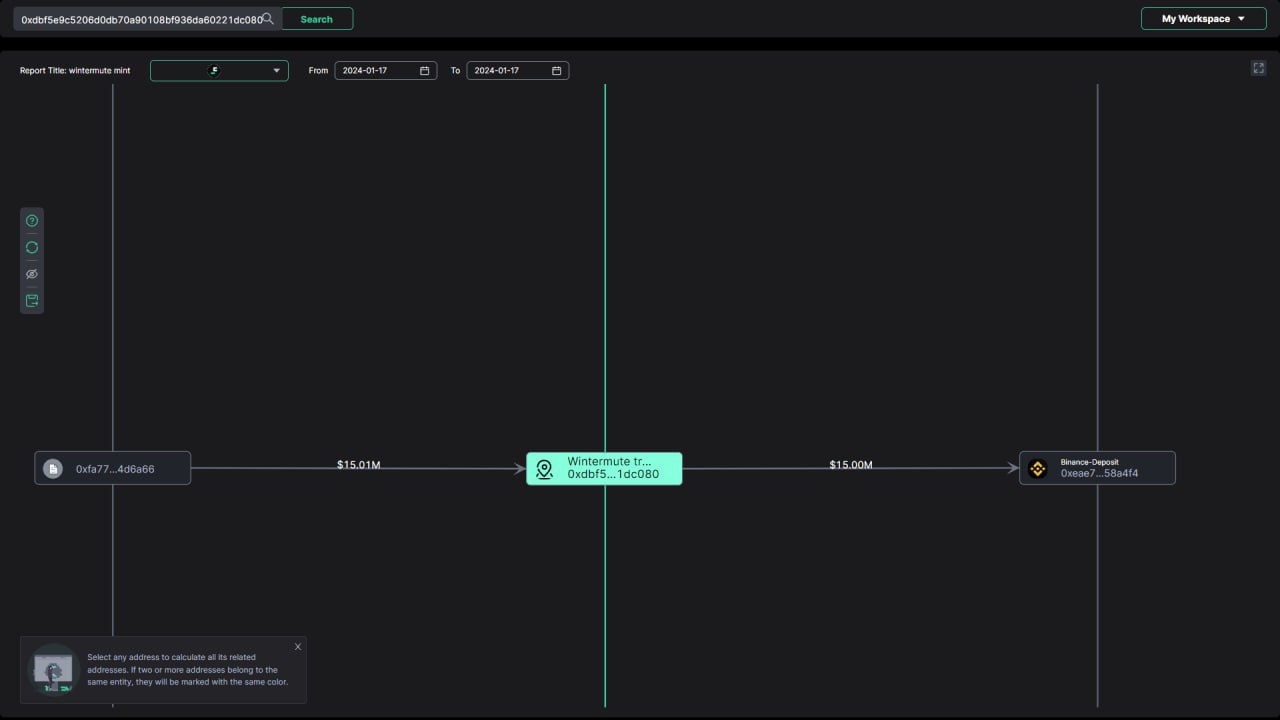The width and height of the screenshot is (1280, 720).
Task: Click the $15.00M transfer label
Action: coord(851,465)
